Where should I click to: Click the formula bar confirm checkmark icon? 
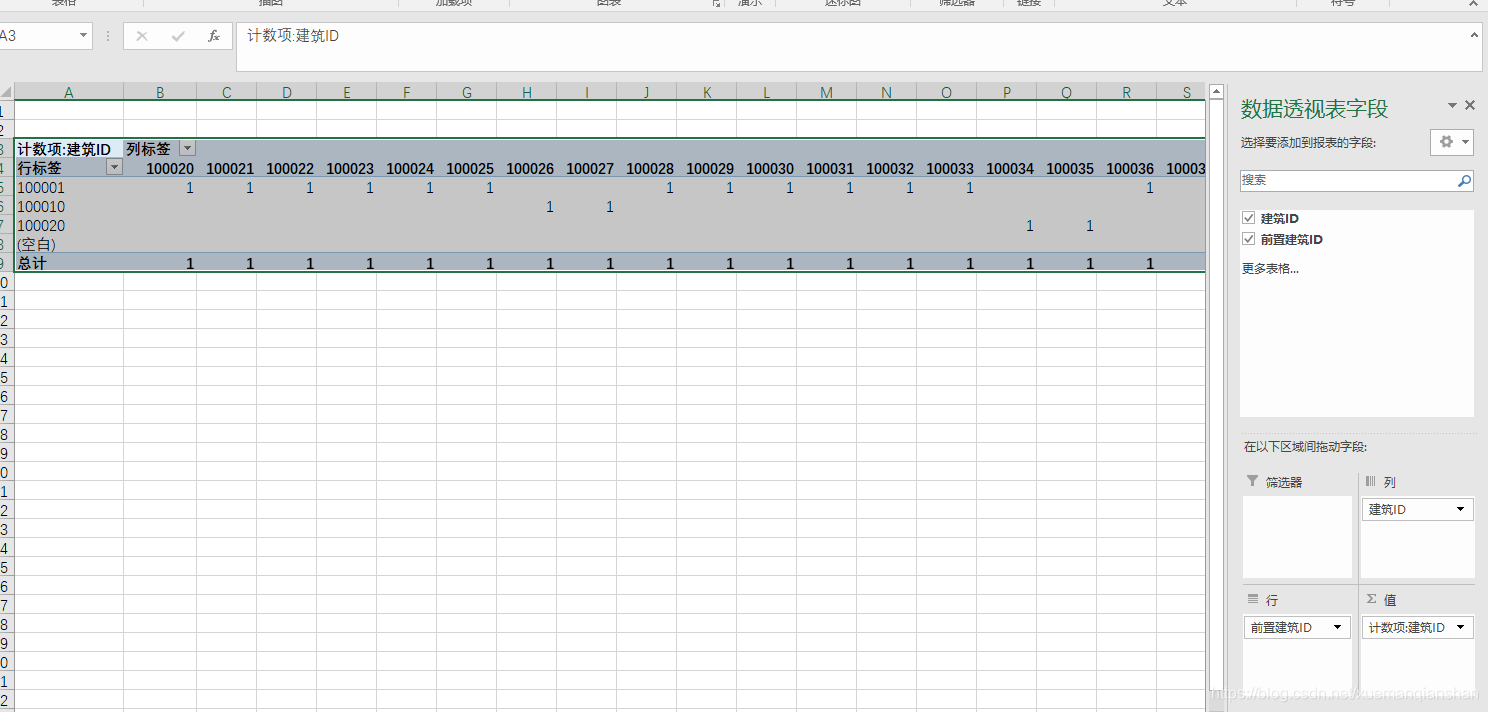click(178, 36)
